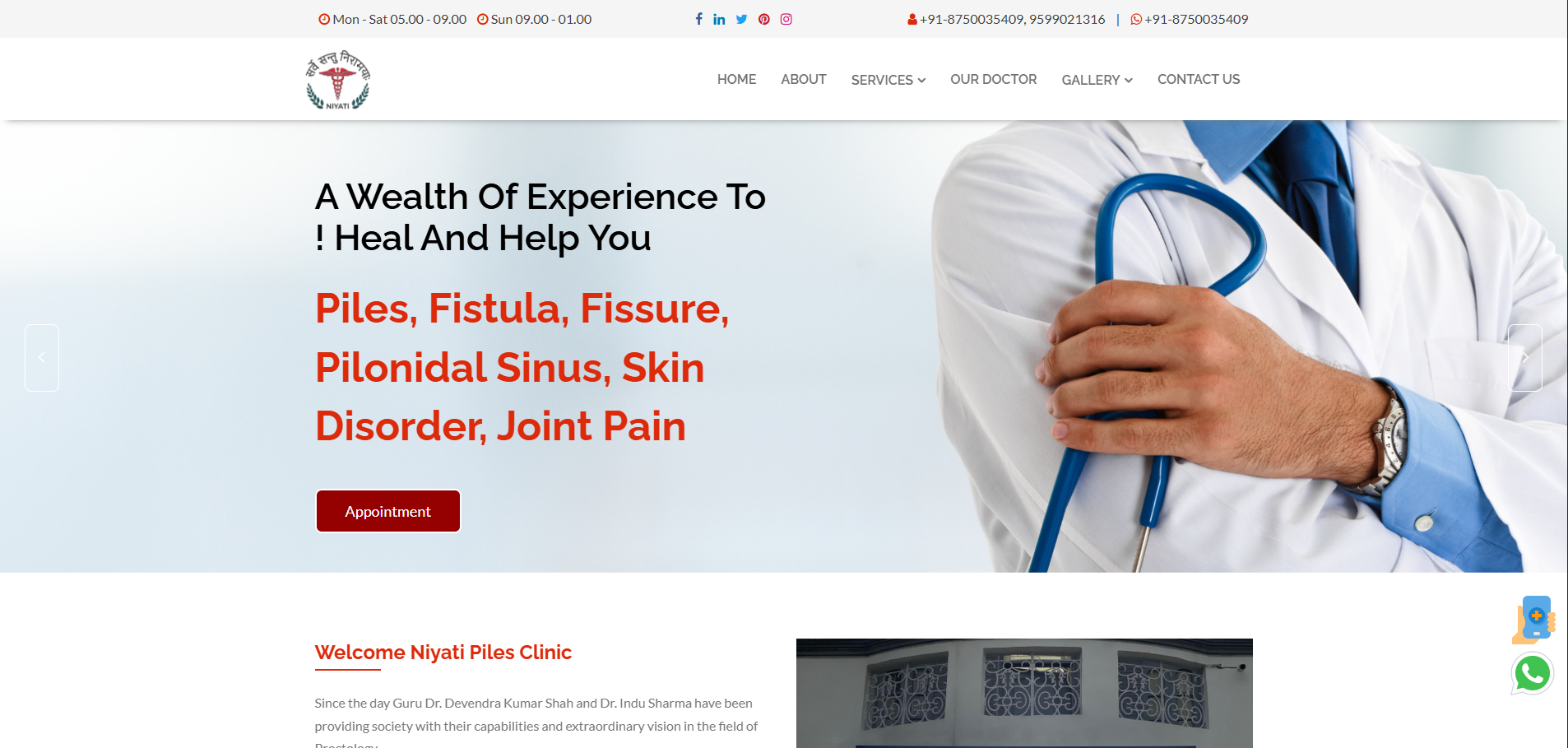The height and width of the screenshot is (748, 1568).
Task: Open the Instagram icon
Action: coord(786,19)
